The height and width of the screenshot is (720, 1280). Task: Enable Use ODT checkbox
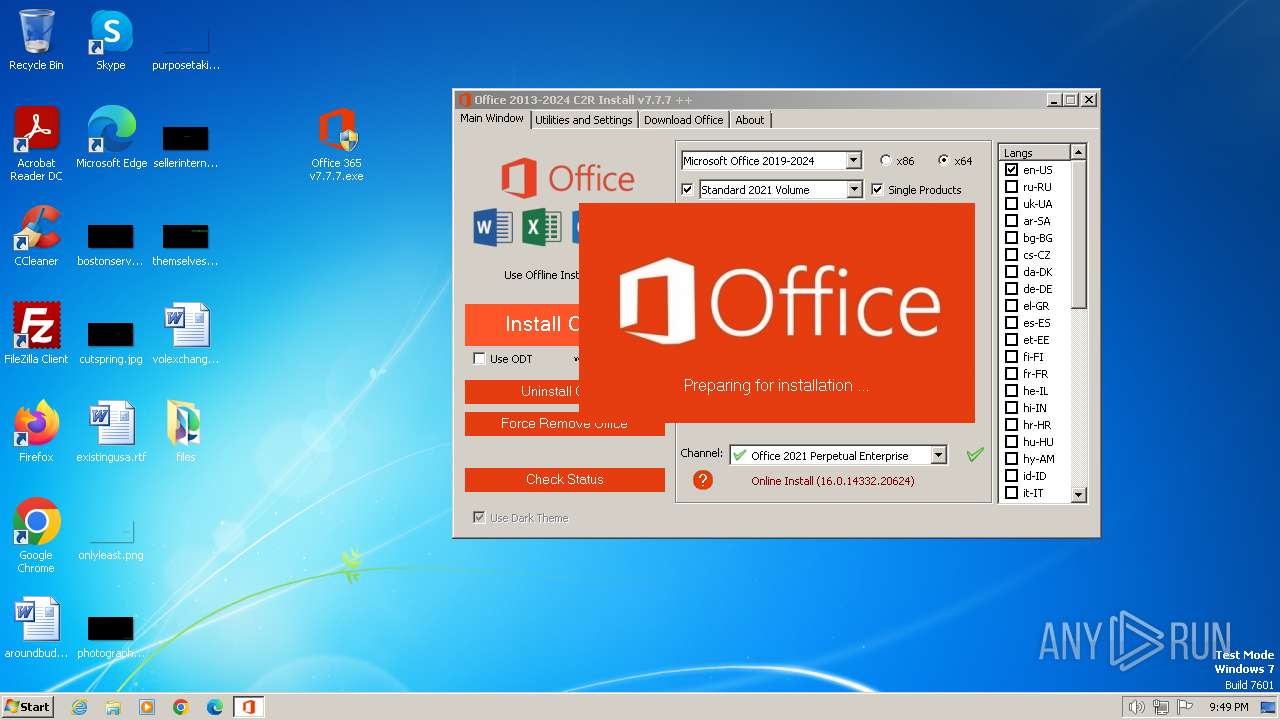479,358
